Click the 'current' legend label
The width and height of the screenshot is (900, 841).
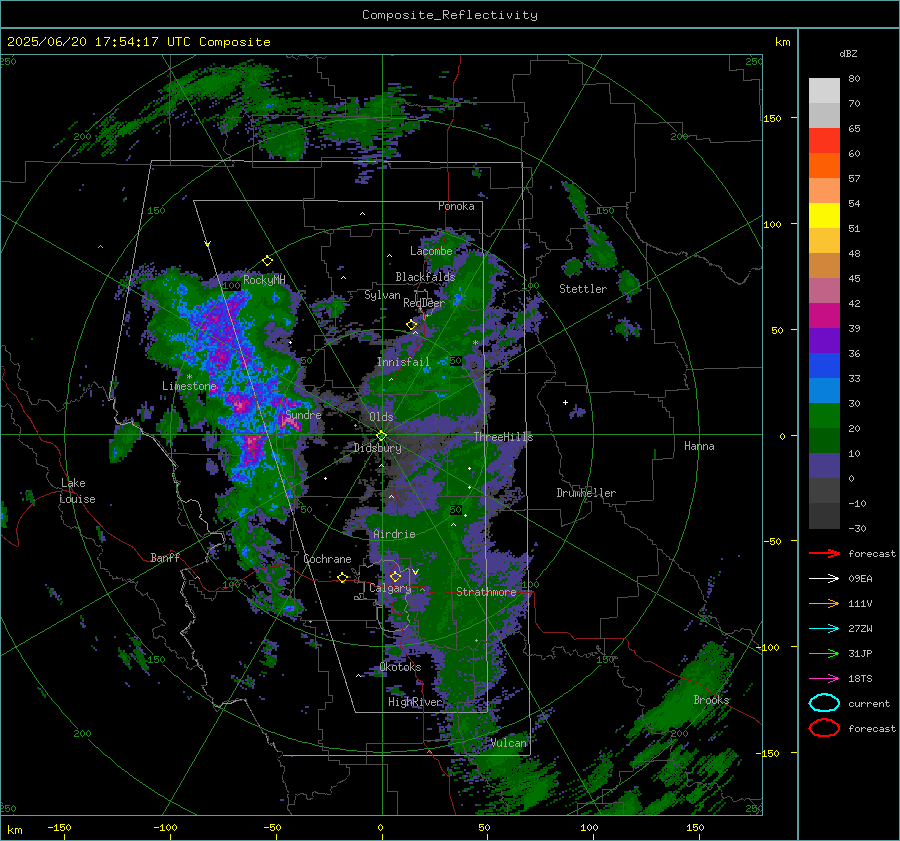click(x=869, y=703)
